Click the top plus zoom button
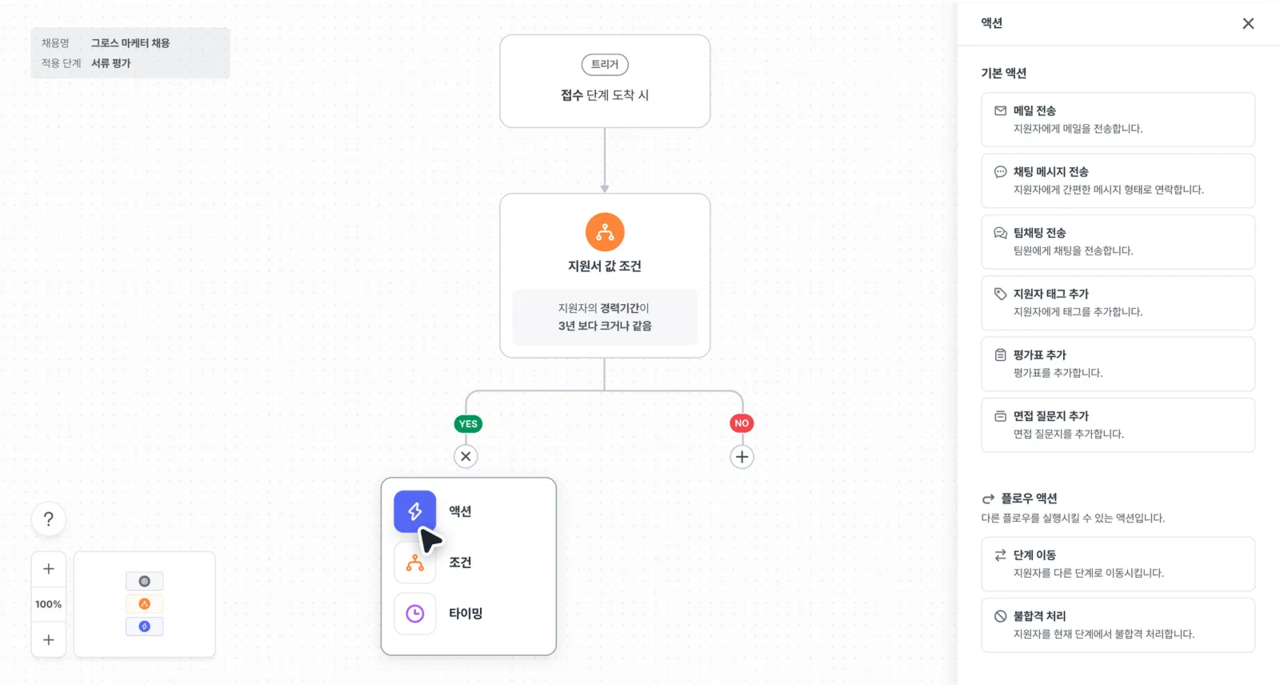Viewport: 1280px width, 685px height. pos(48,569)
